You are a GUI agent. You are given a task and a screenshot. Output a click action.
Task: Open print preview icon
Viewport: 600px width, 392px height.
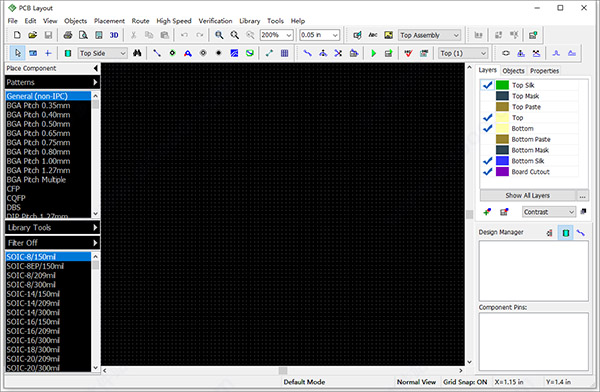(83, 35)
